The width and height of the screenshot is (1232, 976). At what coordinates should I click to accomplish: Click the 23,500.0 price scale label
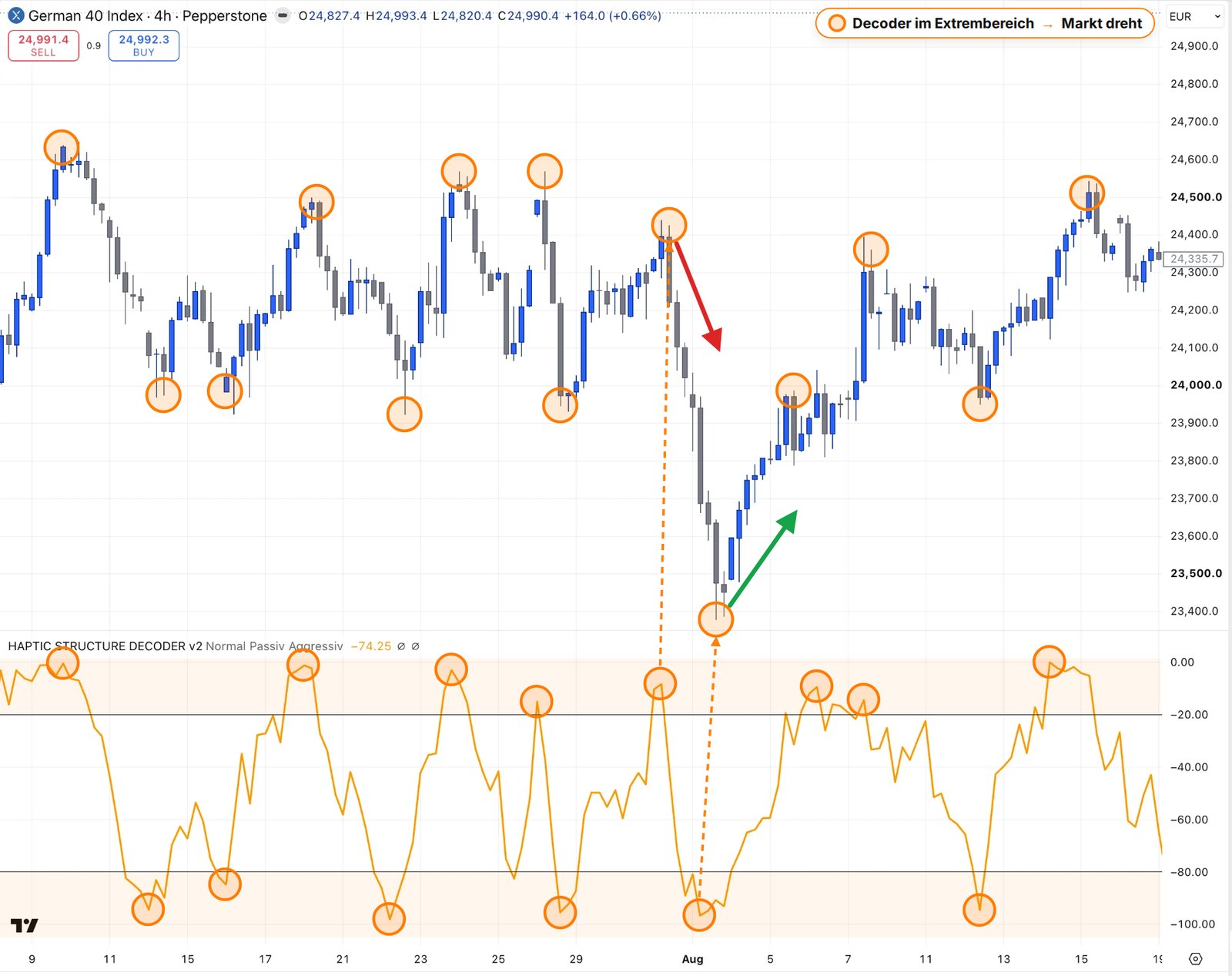click(1196, 573)
